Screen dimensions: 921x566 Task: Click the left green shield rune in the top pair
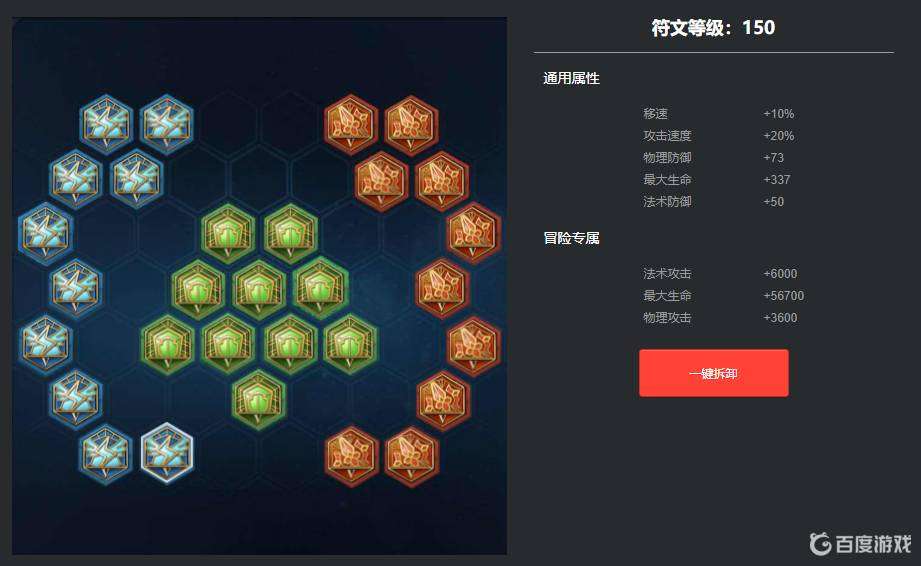[x=228, y=233]
